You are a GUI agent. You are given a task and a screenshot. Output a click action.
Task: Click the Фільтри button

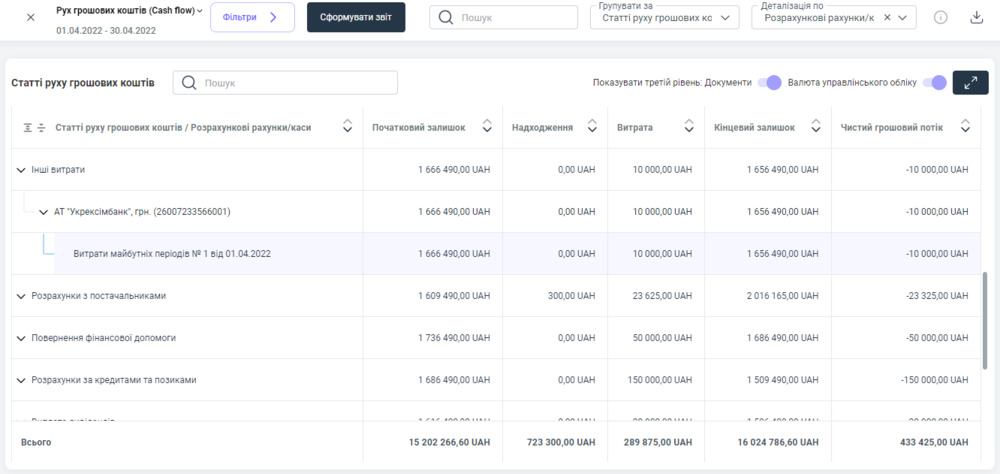coord(252,17)
